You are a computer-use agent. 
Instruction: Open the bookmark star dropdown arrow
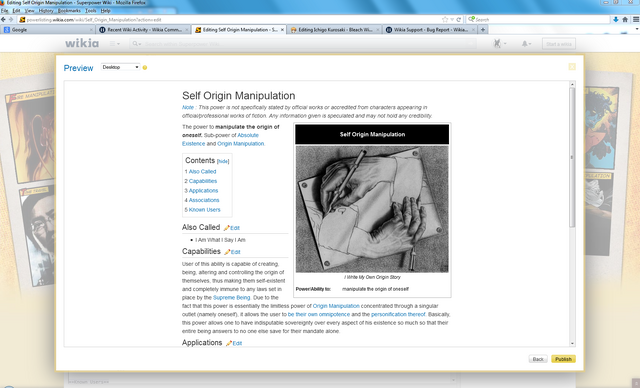tap(452, 19)
